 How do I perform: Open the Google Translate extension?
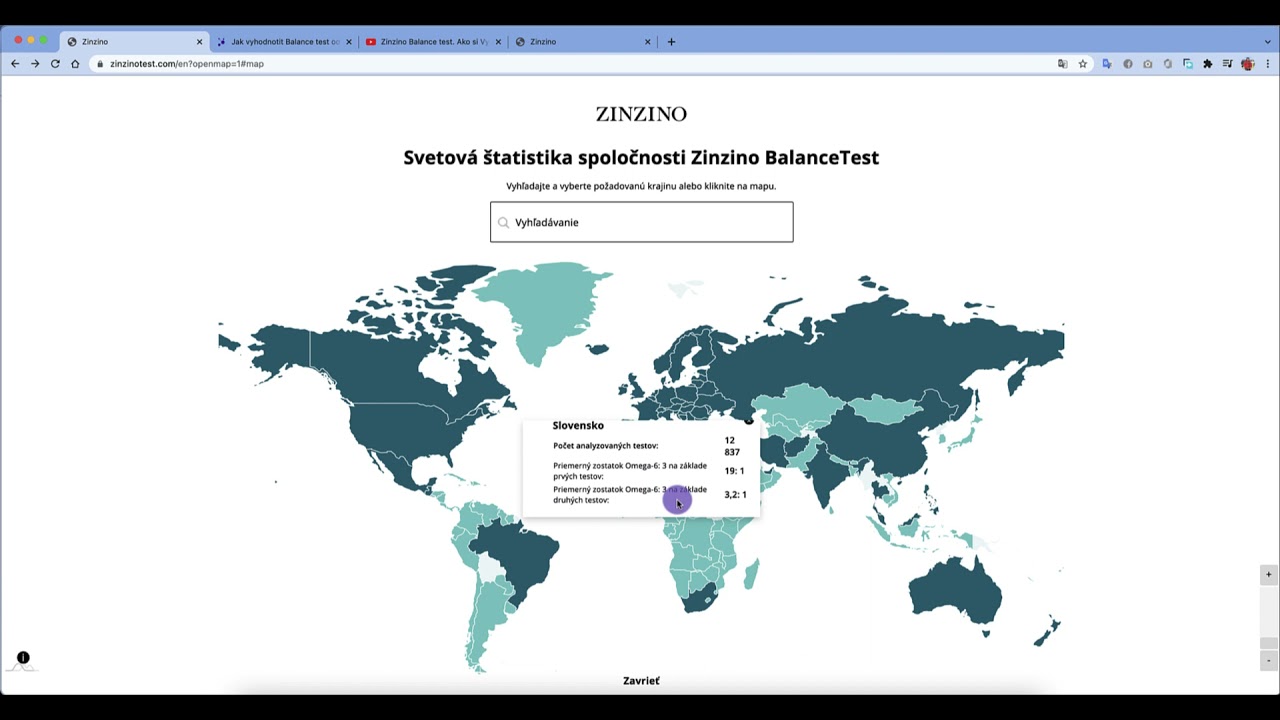[x=1107, y=64]
